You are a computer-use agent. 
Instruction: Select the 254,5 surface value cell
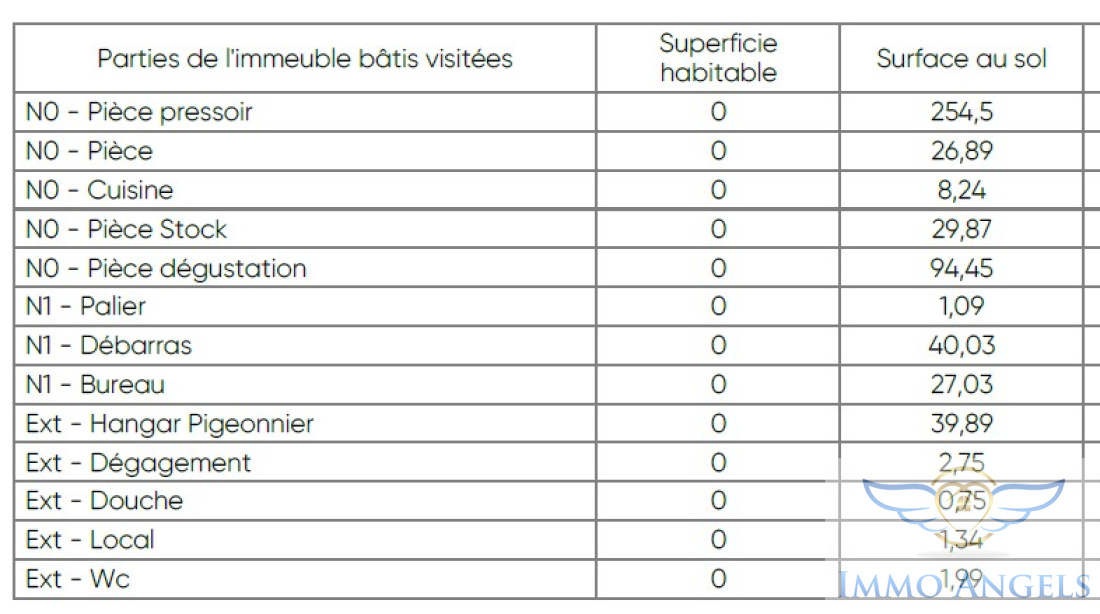coord(961,112)
